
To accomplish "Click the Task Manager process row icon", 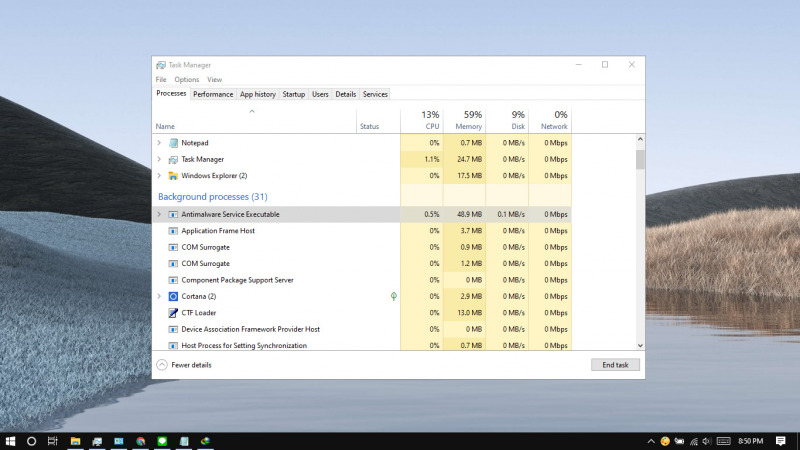I will [173, 159].
